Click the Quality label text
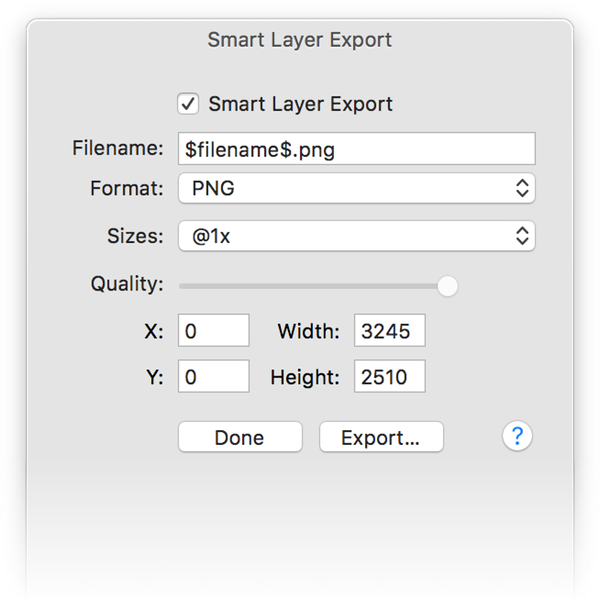Screen dimensions: 600x598 click(x=126, y=284)
